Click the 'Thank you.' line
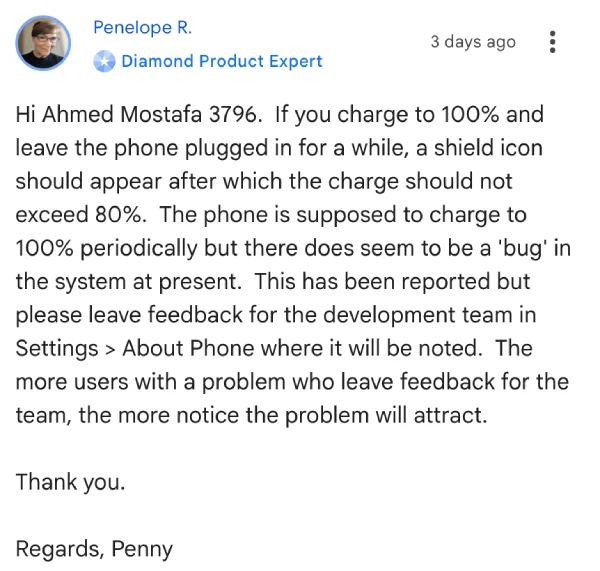The image size is (600, 571). pyautogui.click(x=70, y=482)
